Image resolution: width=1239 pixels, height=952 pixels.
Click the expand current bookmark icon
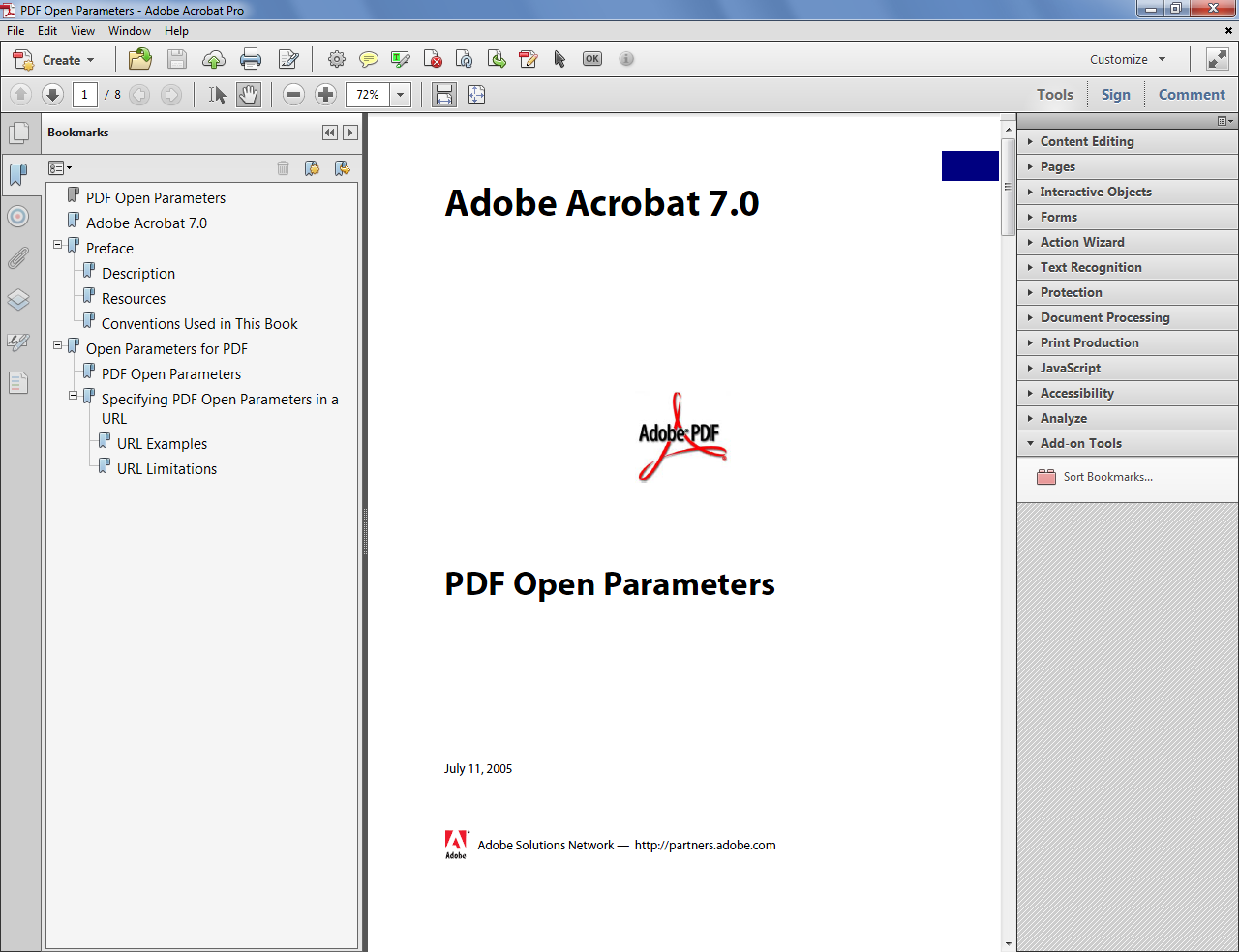coord(343,168)
